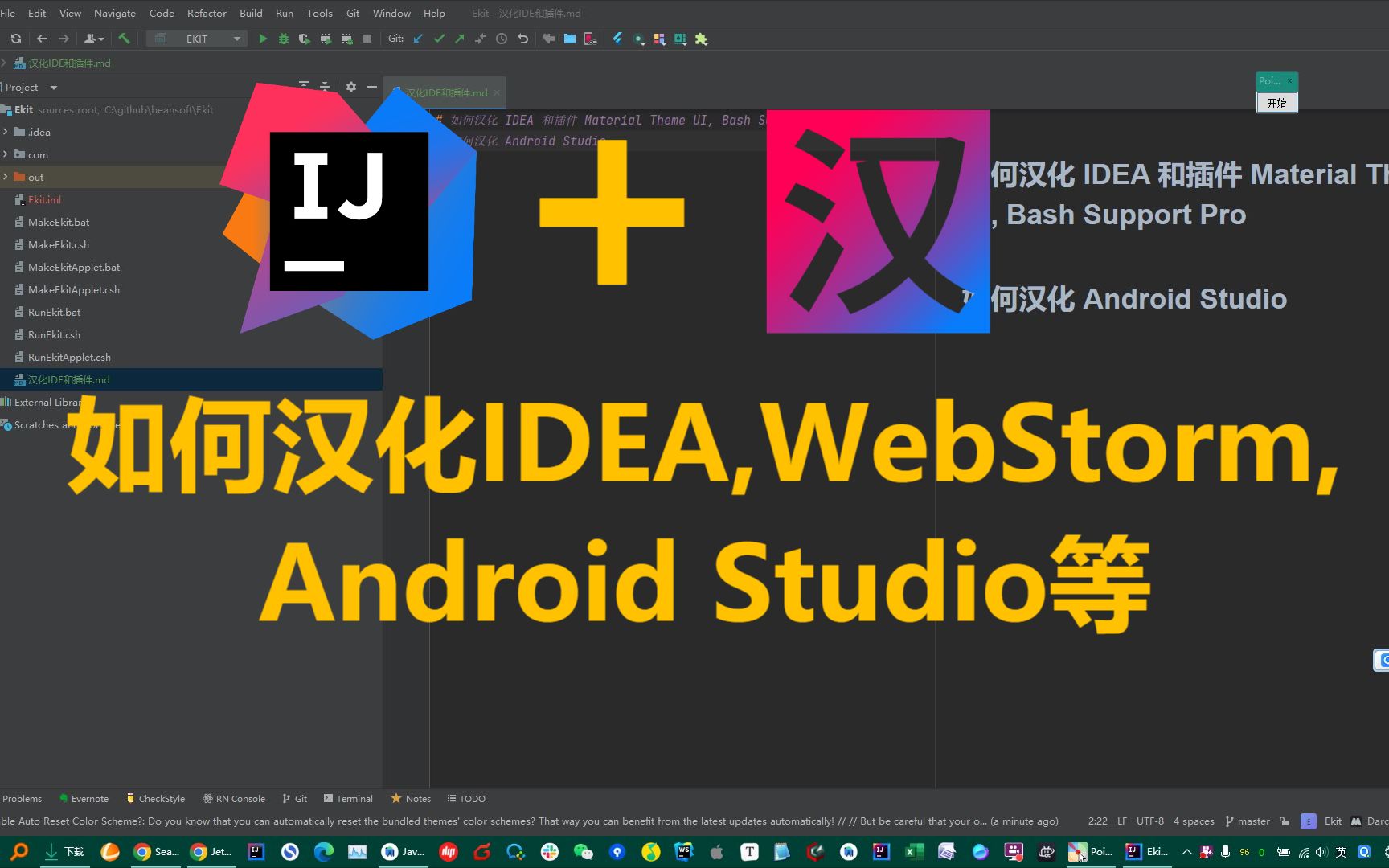1389x868 pixels.
Task: Click the UTF-8 encoding in status bar
Action: (x=1150, y=821)
